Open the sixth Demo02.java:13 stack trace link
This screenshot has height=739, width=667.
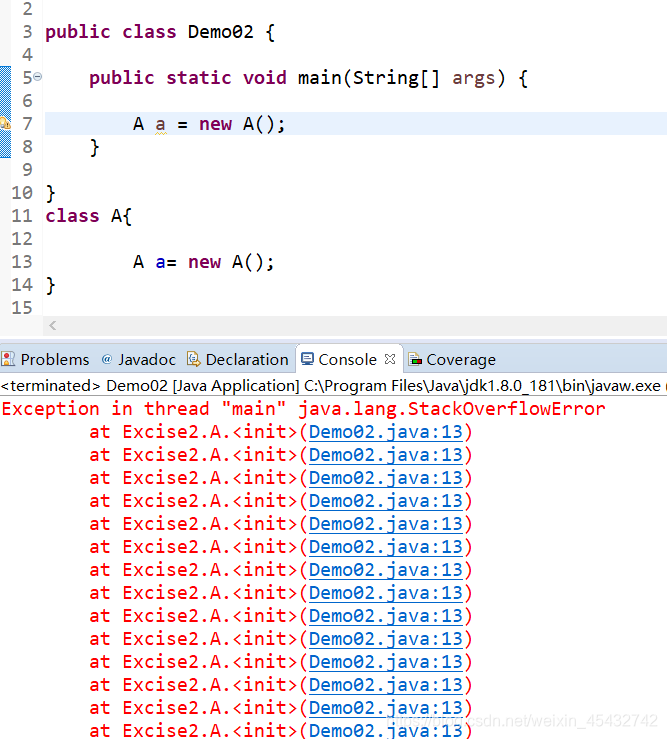(386, 547)
